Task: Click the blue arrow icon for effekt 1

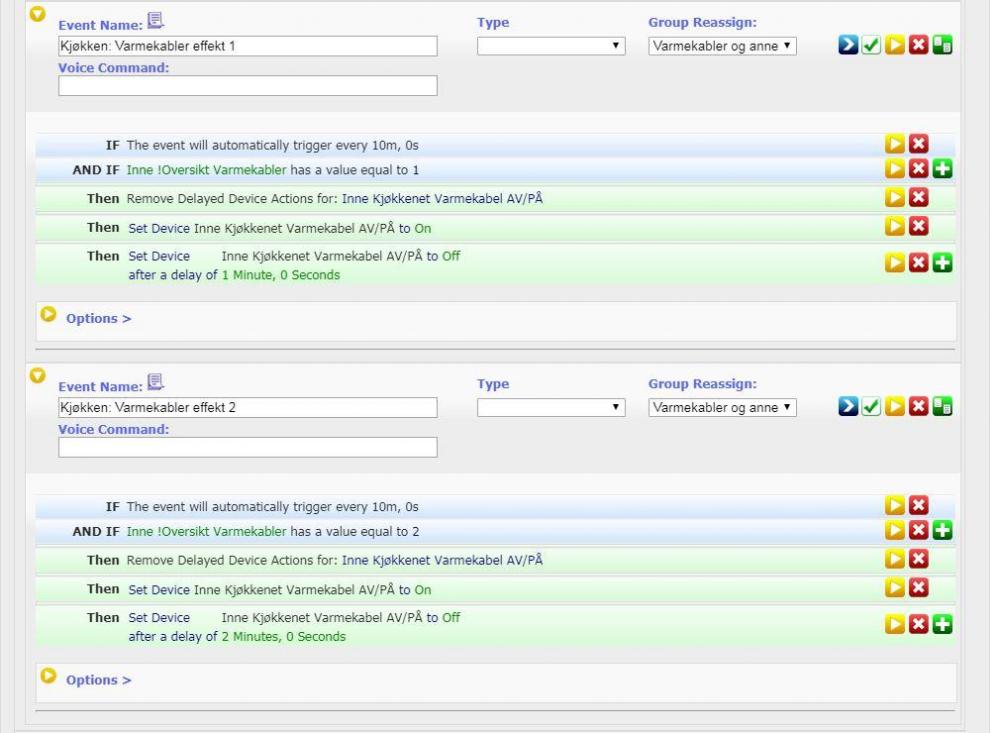Action: tap(846, 46)
